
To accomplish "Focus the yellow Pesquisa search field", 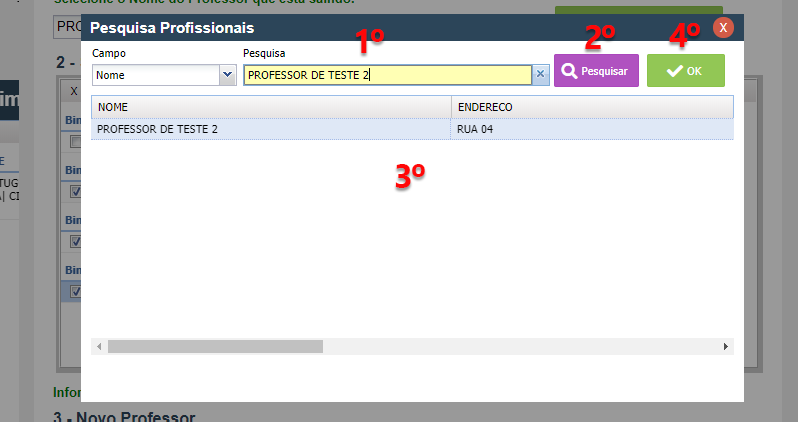I will coord(388,75).
